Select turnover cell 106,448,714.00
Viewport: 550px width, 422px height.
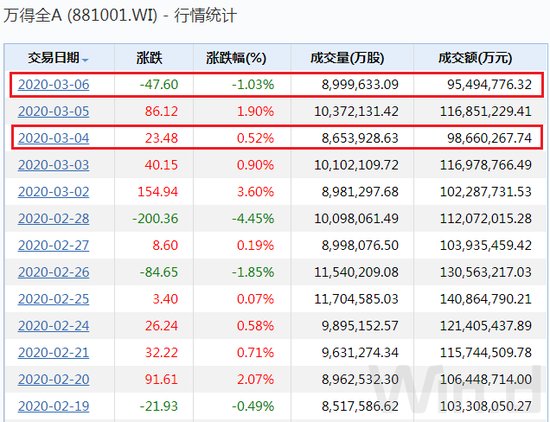click(x=486, y=379)
